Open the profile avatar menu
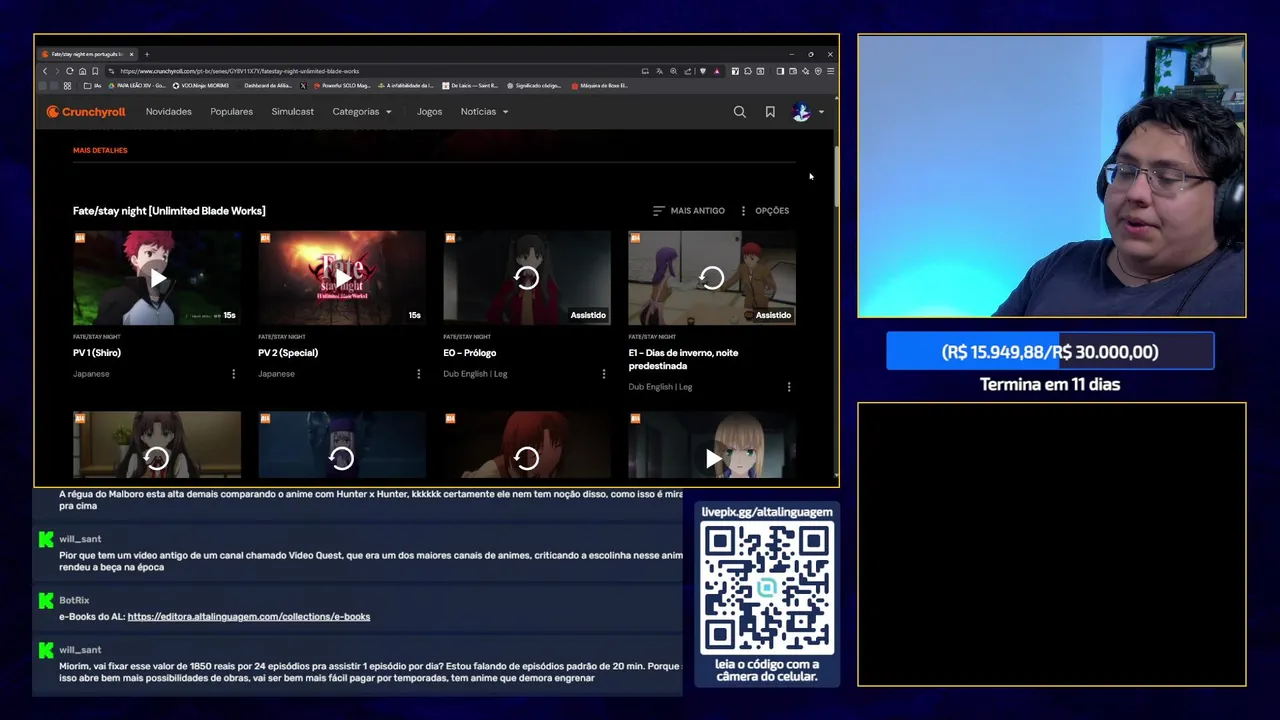Screen dimensions: 1280x720 pyautogui.click(x=807, y=112)
